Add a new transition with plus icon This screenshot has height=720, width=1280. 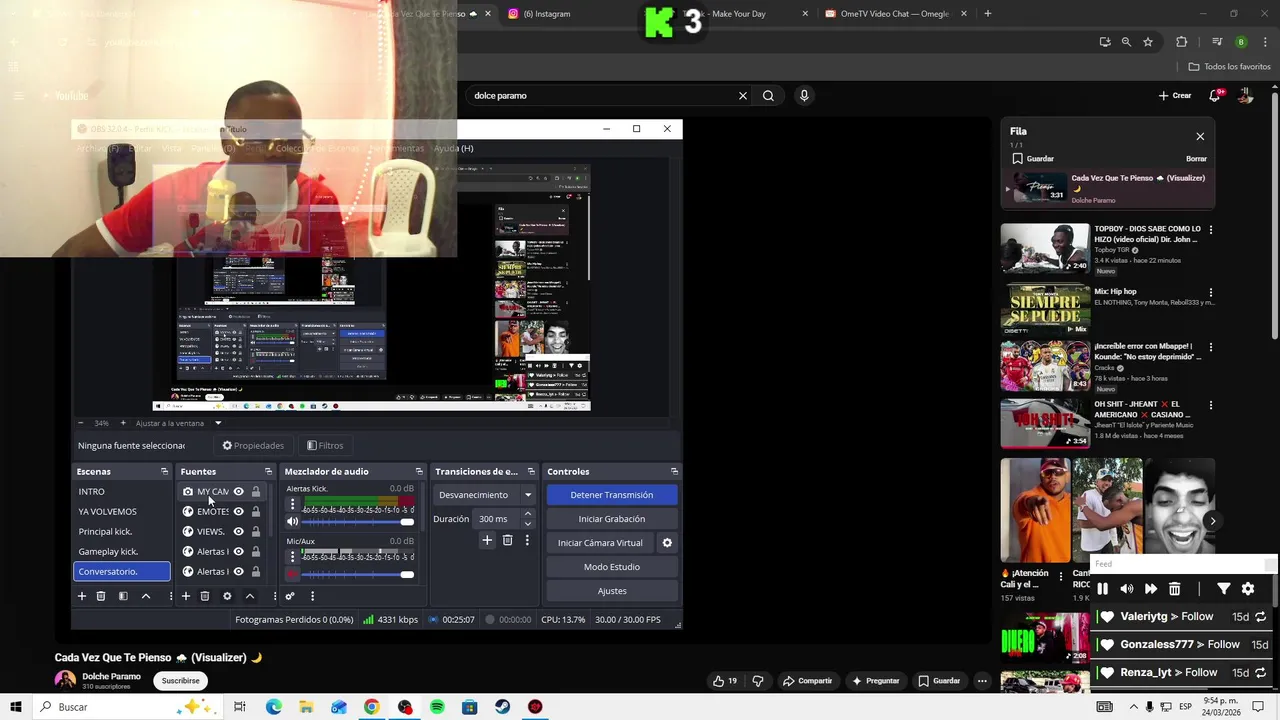487,540
